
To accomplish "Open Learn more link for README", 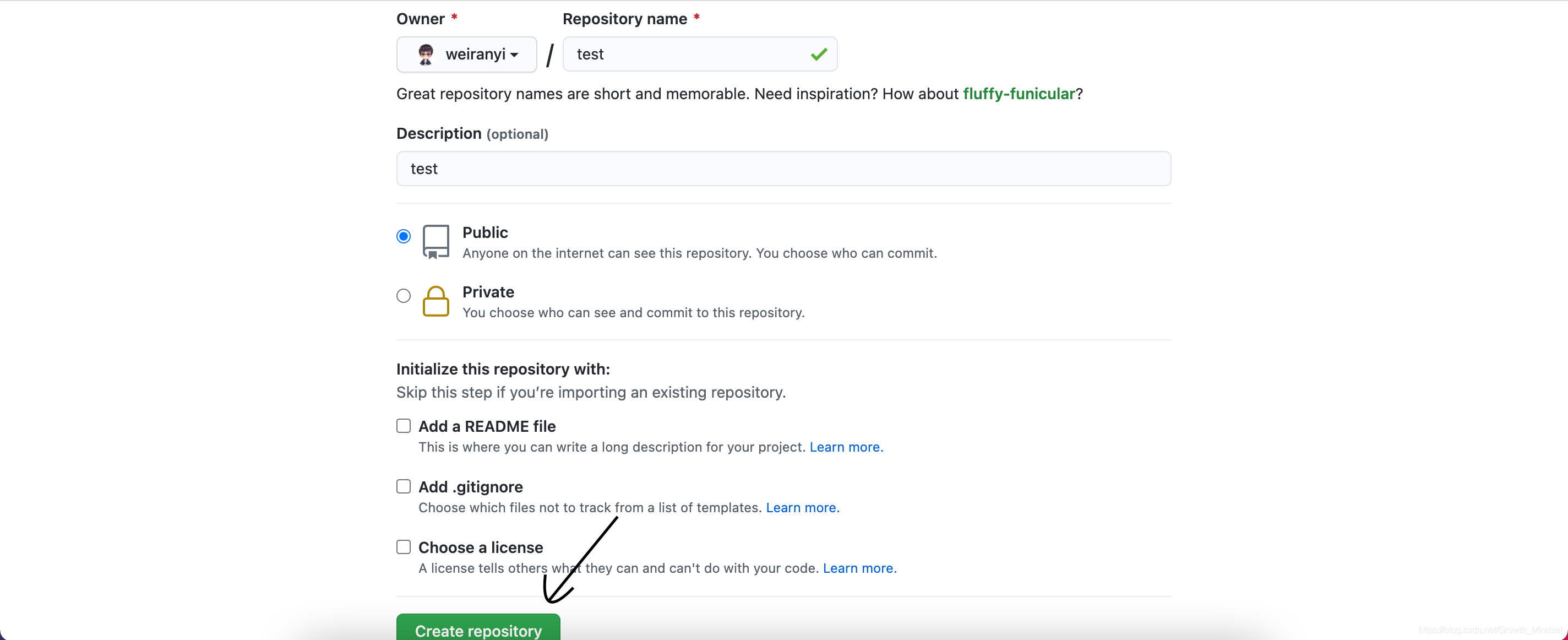I will [846, 447].
